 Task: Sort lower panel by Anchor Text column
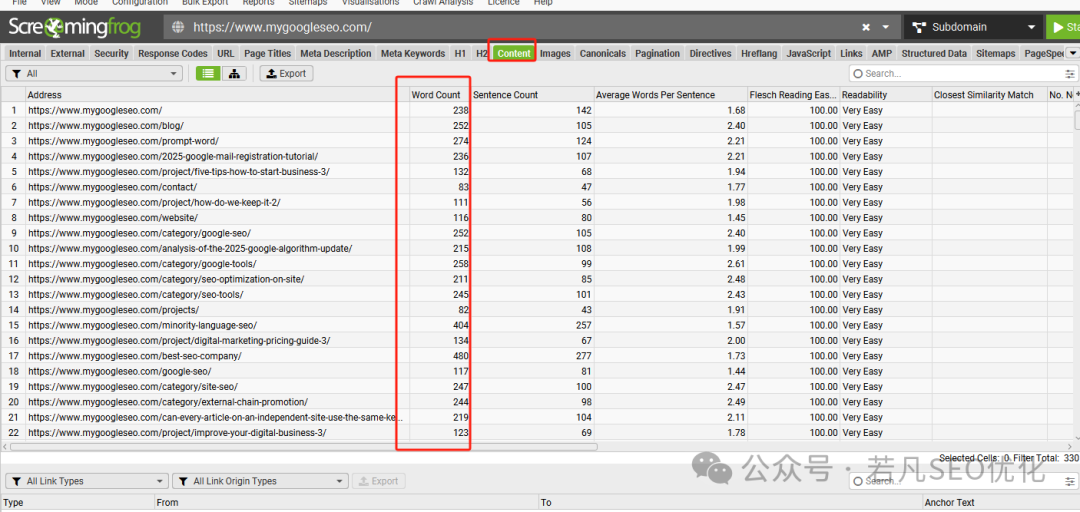click(1000, 503)
